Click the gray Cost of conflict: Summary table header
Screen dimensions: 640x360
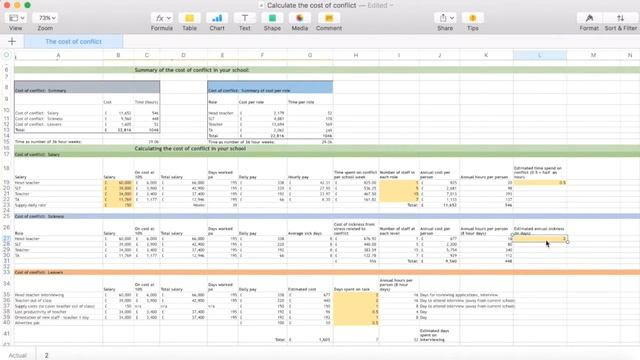pos(87,87)
